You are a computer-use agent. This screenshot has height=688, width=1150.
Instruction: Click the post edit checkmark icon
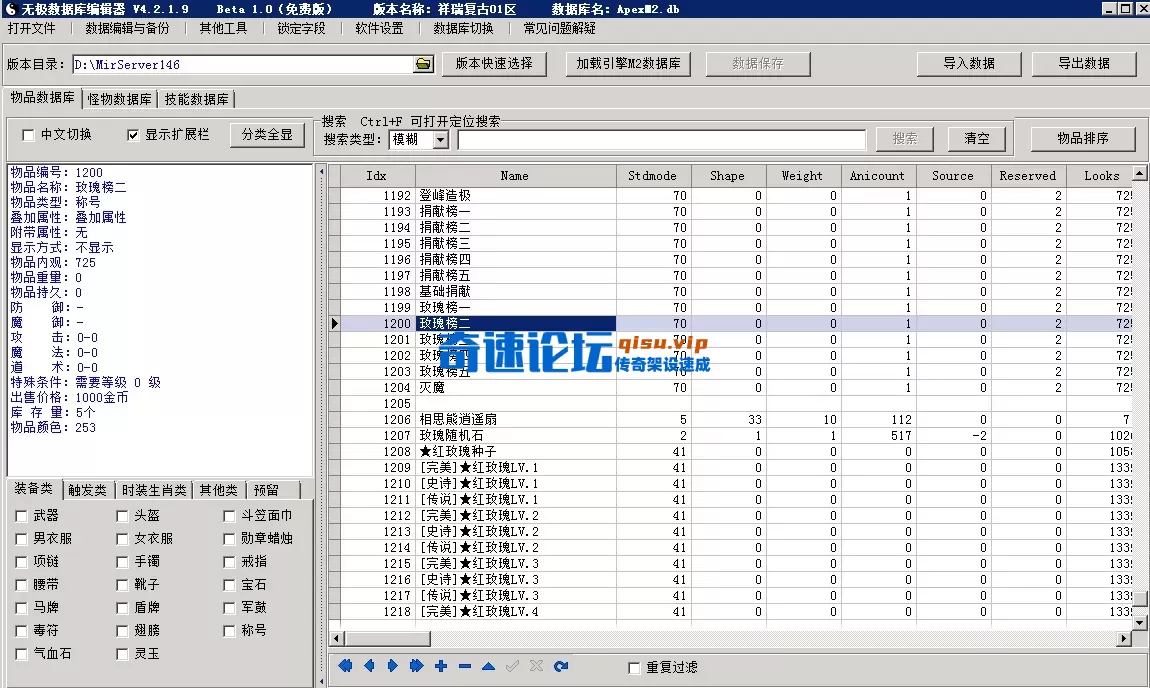click(513, 666)
